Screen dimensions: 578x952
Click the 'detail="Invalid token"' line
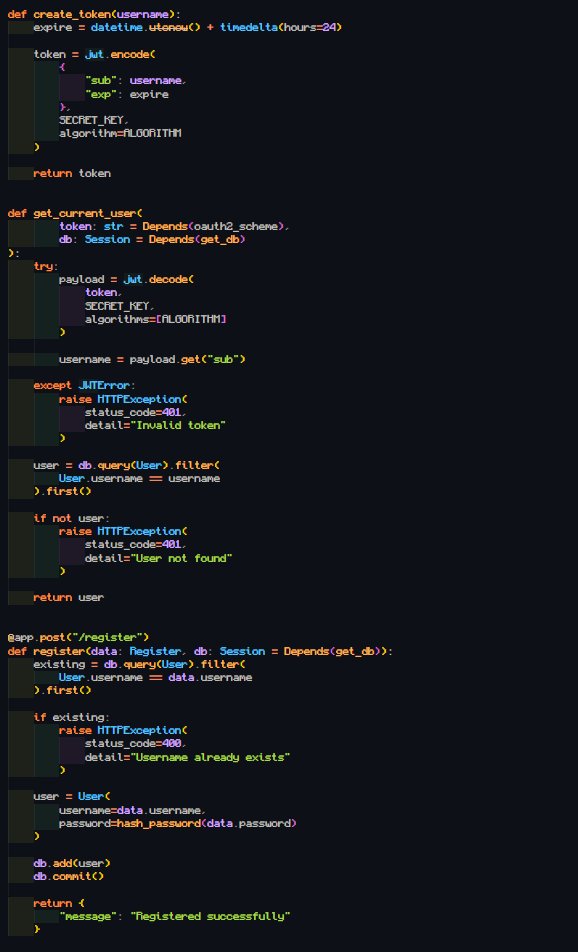[155, 425]
